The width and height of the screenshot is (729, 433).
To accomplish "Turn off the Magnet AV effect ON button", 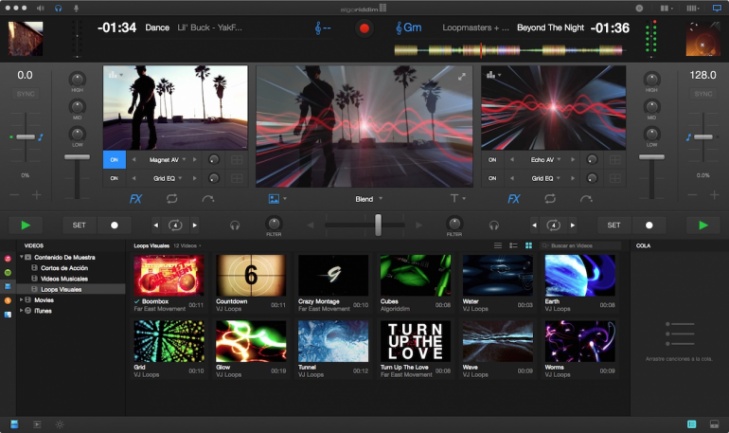I will tap(114, 160).
